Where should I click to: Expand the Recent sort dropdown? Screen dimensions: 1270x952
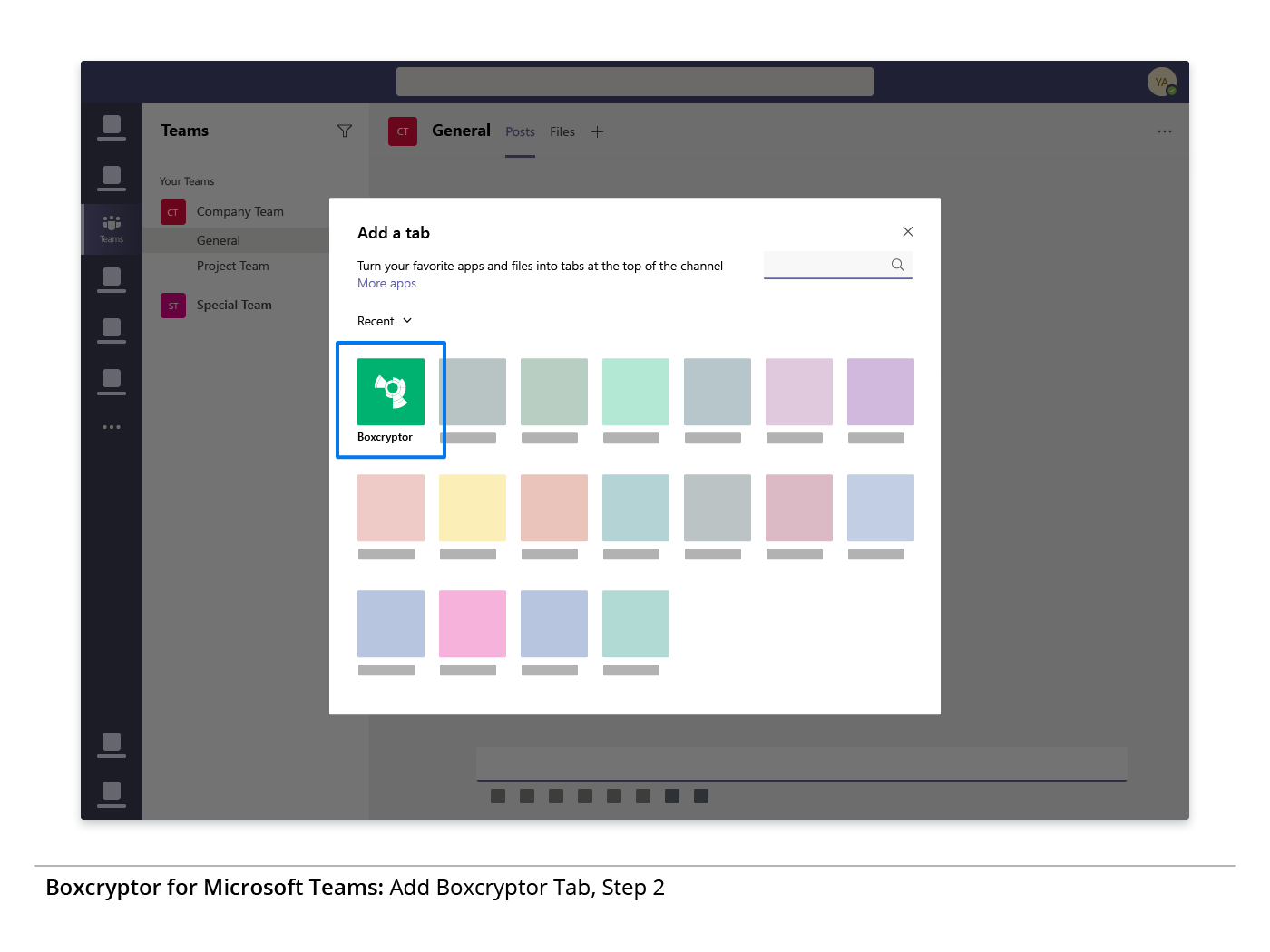pyautogui.click(x=385, y=321)
